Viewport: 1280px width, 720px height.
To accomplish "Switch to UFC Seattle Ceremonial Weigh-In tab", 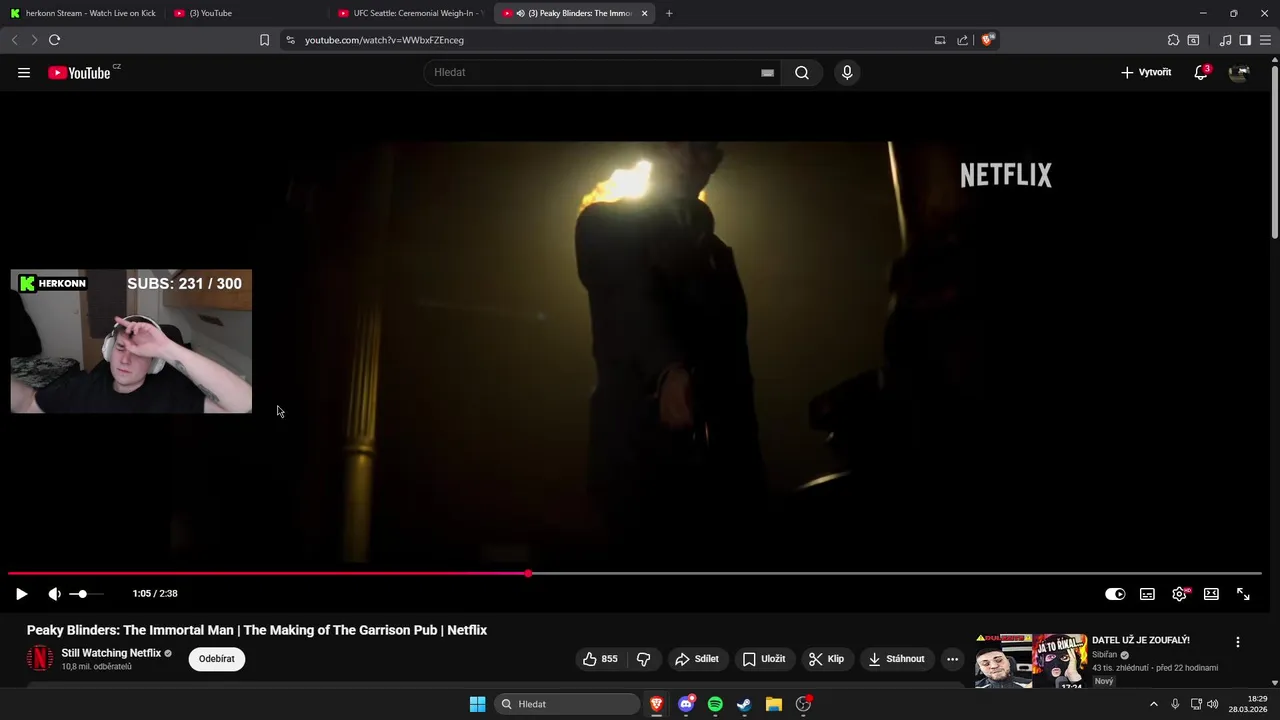I will click(410, 13).
